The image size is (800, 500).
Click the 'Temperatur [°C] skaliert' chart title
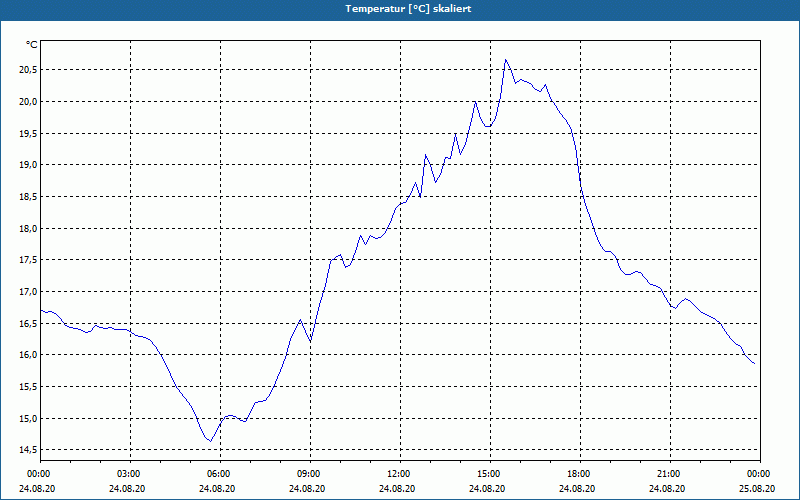(408, 9)
